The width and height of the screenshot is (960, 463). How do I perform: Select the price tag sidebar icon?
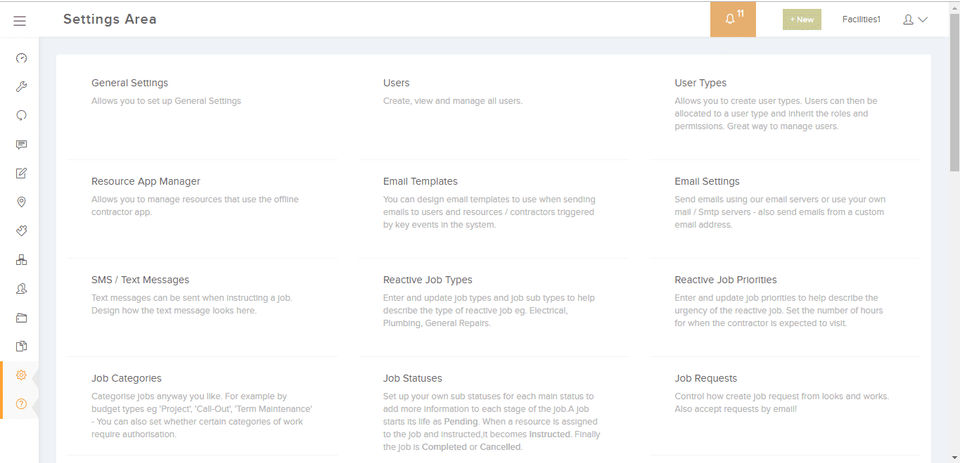[21, 231]
